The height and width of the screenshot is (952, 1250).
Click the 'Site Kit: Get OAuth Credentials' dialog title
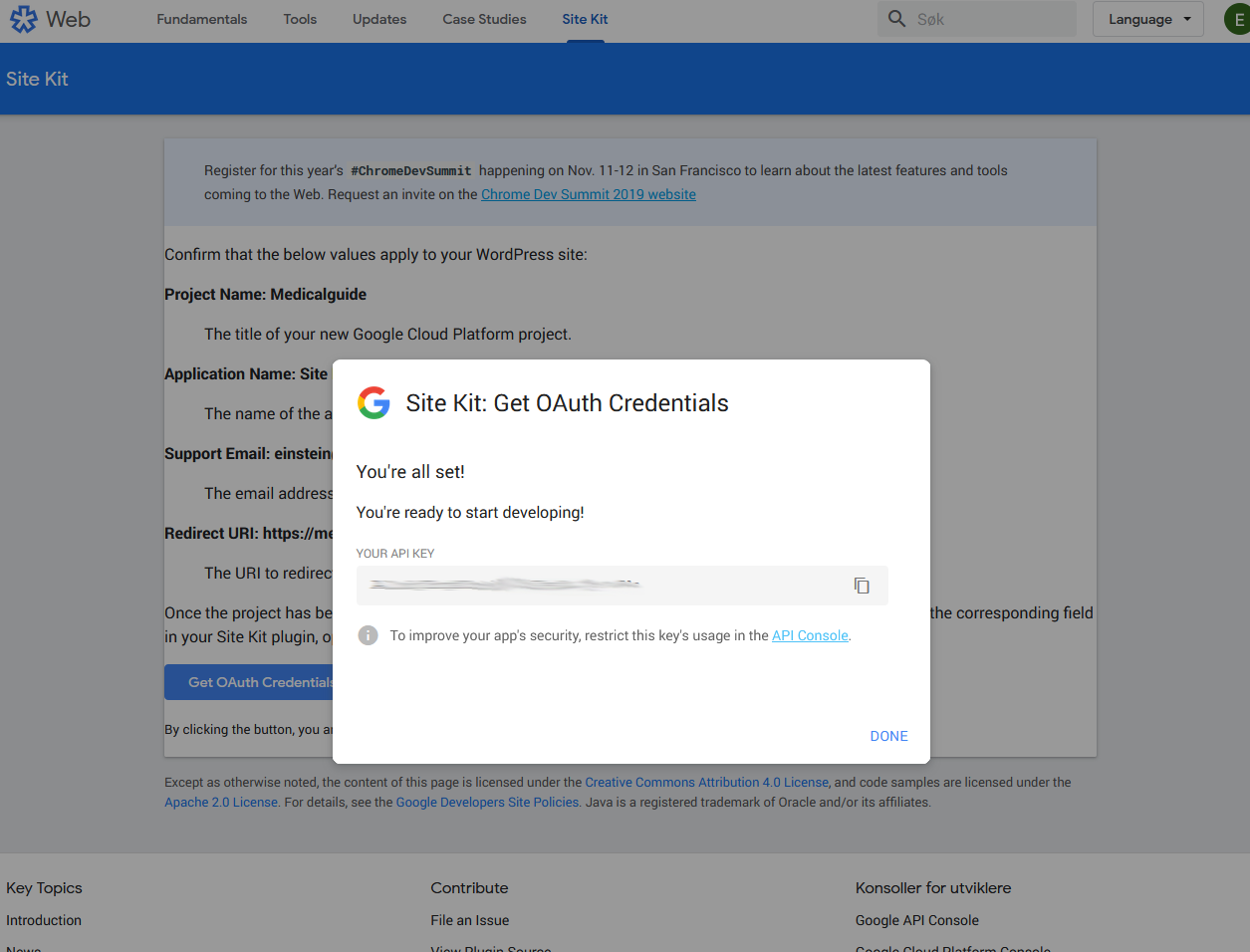pos(567,402)
